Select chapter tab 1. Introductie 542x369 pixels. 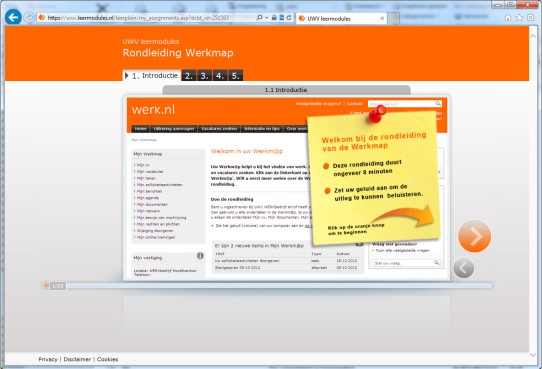point(151,75)
